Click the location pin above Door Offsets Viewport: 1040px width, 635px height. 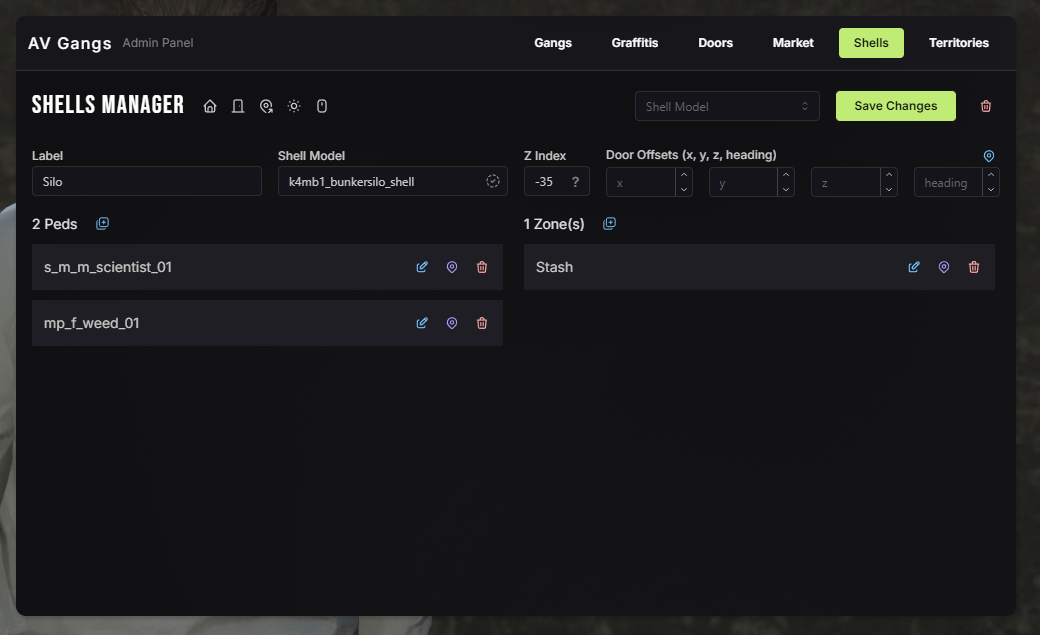(989, 156)
